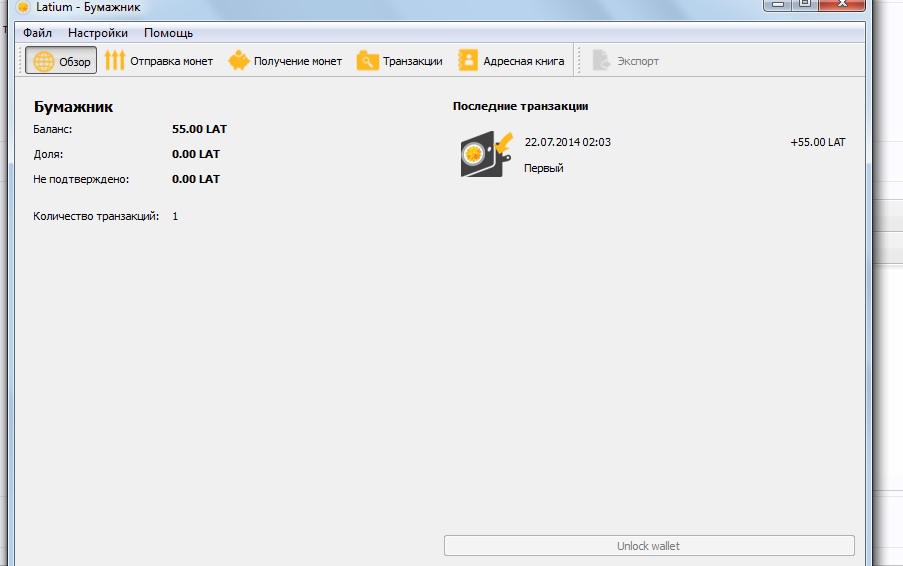
Task: Click the Latium coin icon in title bar
Action: pos(22,7)
